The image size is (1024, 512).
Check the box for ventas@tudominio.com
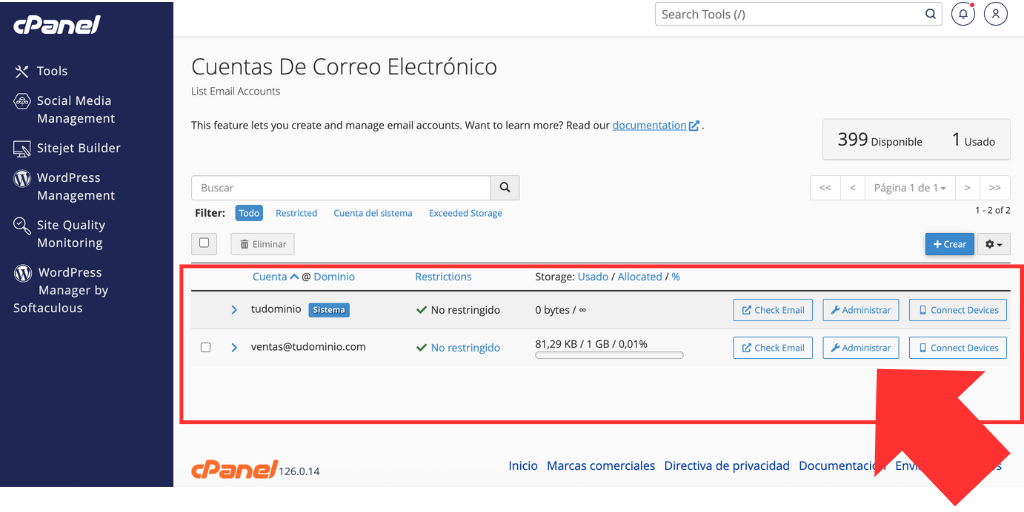click(x=206, y=348)
